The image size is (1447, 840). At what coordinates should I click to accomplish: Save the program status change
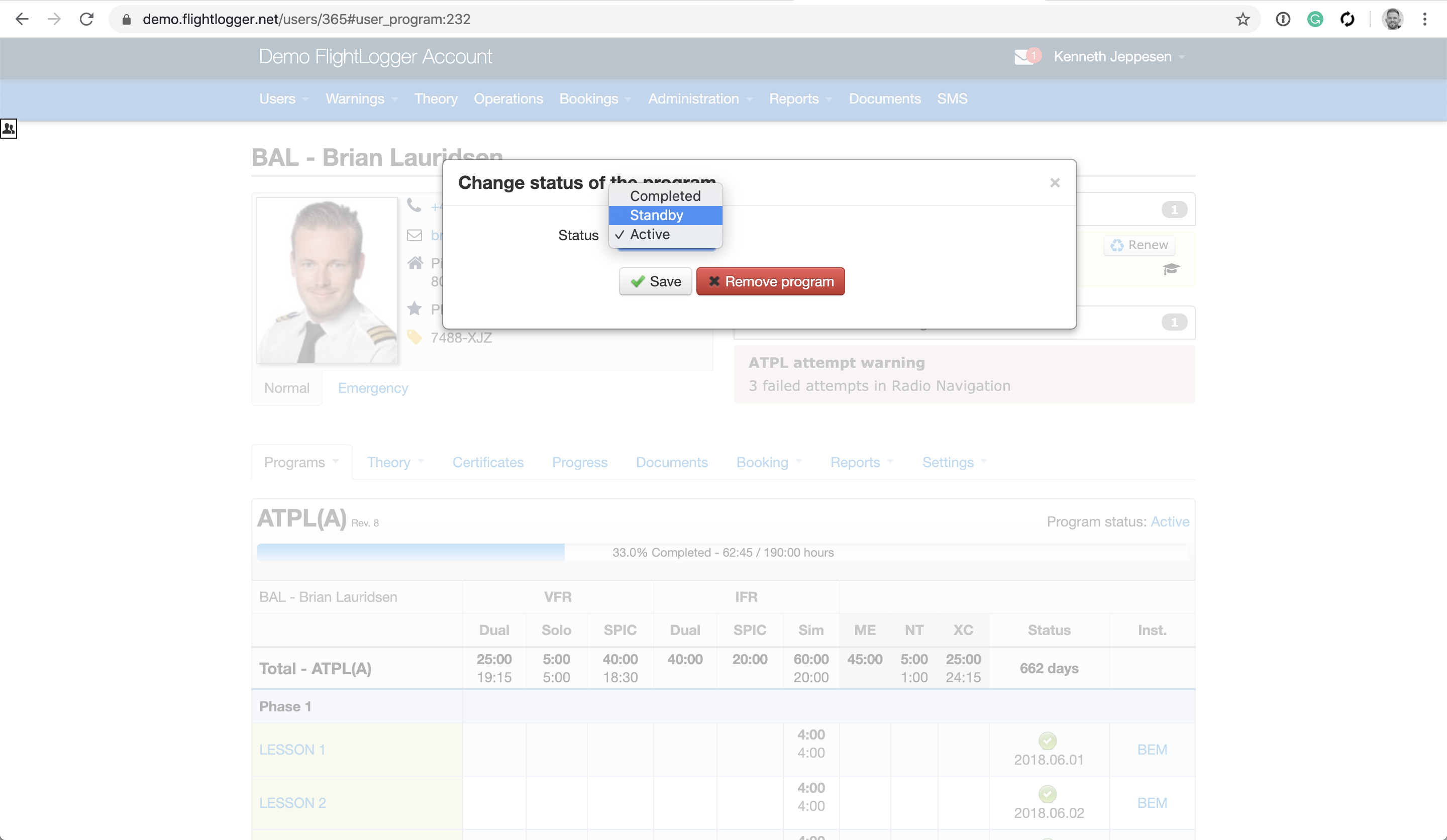(x=655, y=281)
